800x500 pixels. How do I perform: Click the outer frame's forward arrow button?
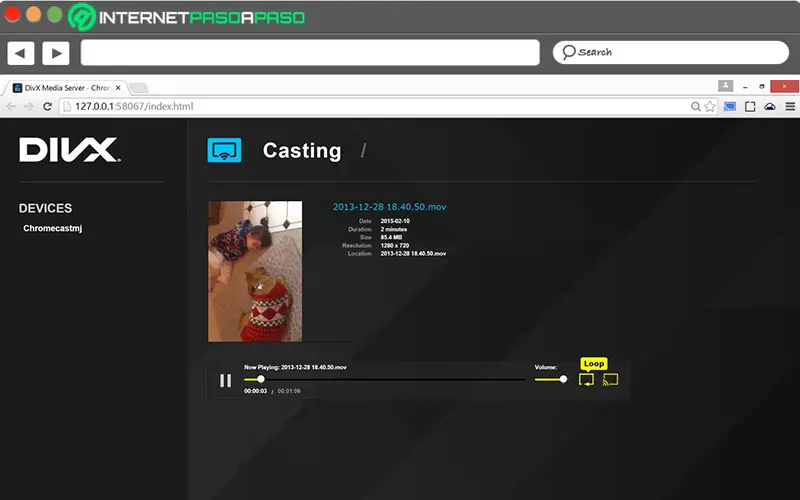[x=56, y=53]
